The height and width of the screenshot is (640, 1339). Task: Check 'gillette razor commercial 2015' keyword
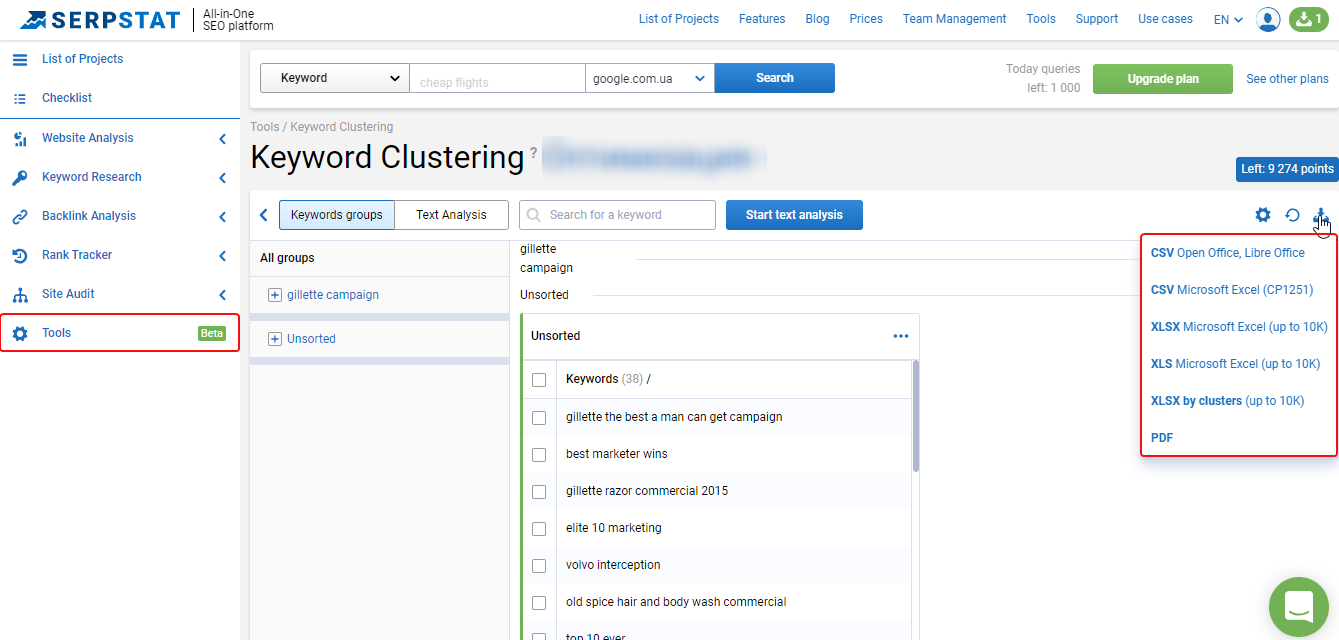(539, 491)
